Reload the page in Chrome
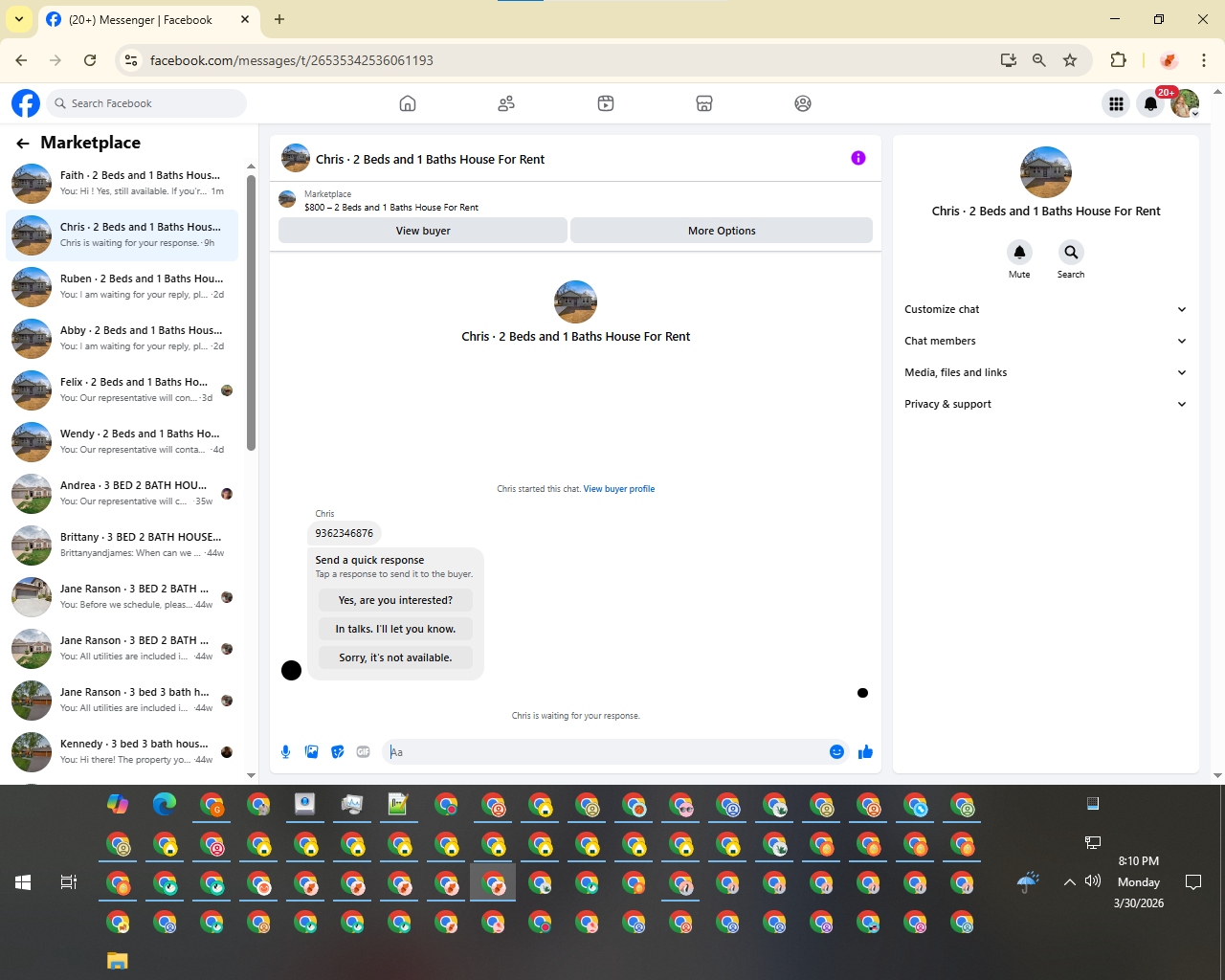Viewport: 1225px width, 980px height. click(x=90, y=60)
